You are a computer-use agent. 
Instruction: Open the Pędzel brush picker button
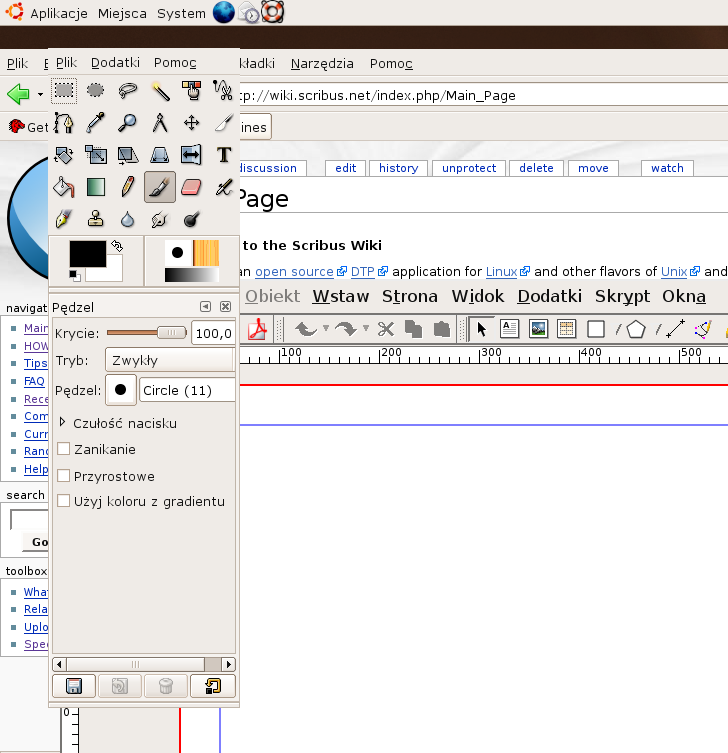(120, 390)
